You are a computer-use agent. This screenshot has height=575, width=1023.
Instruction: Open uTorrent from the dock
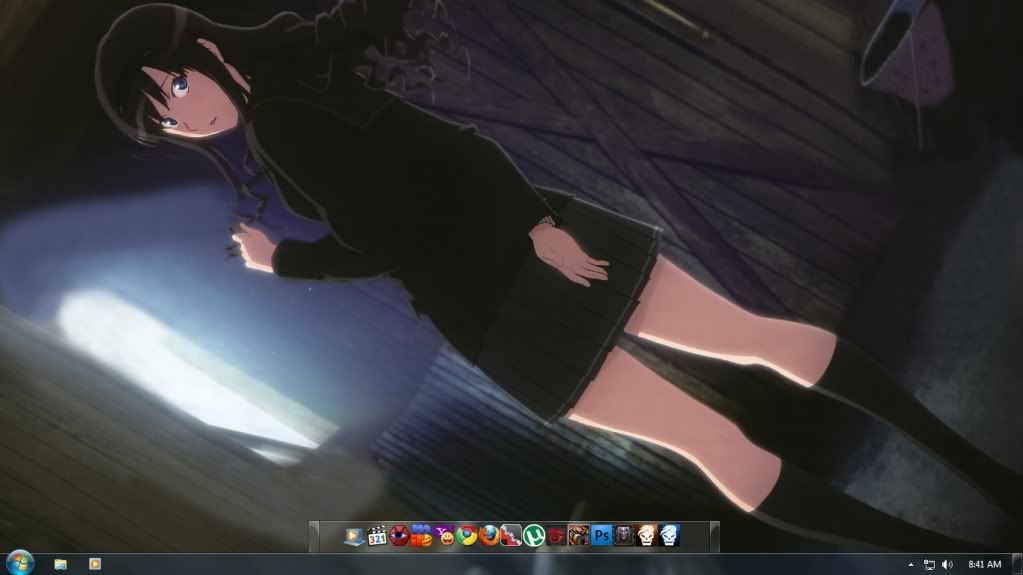pos(534,536)
